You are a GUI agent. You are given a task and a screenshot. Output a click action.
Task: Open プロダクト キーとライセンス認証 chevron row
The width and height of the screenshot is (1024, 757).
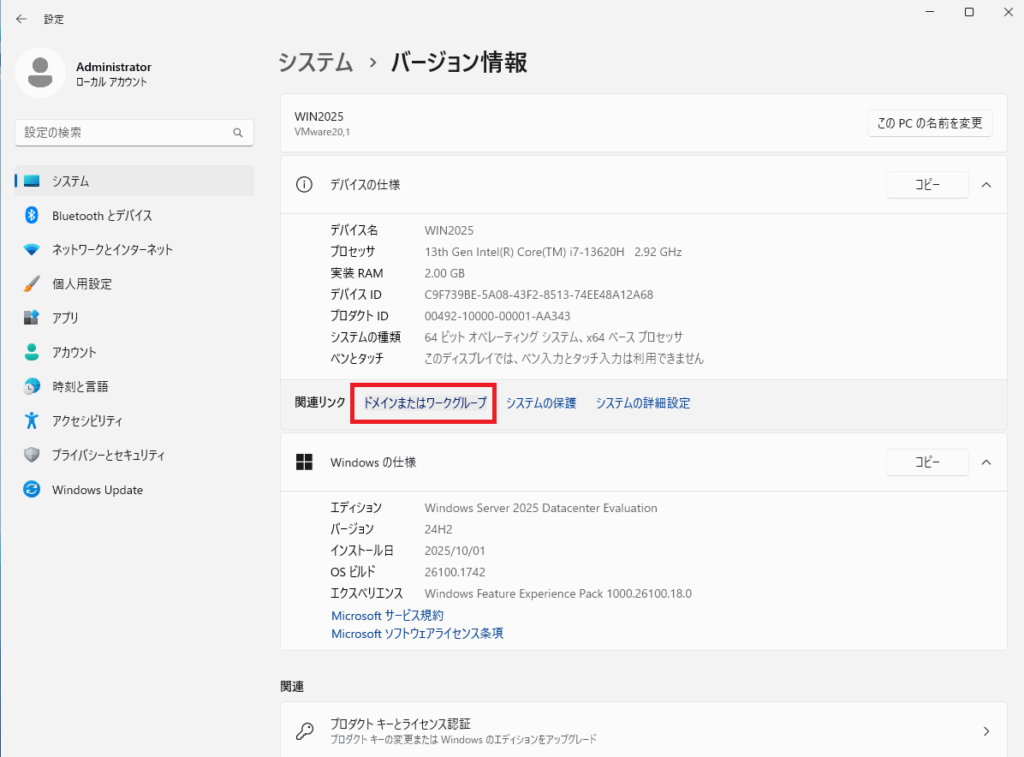pos(986,731)
